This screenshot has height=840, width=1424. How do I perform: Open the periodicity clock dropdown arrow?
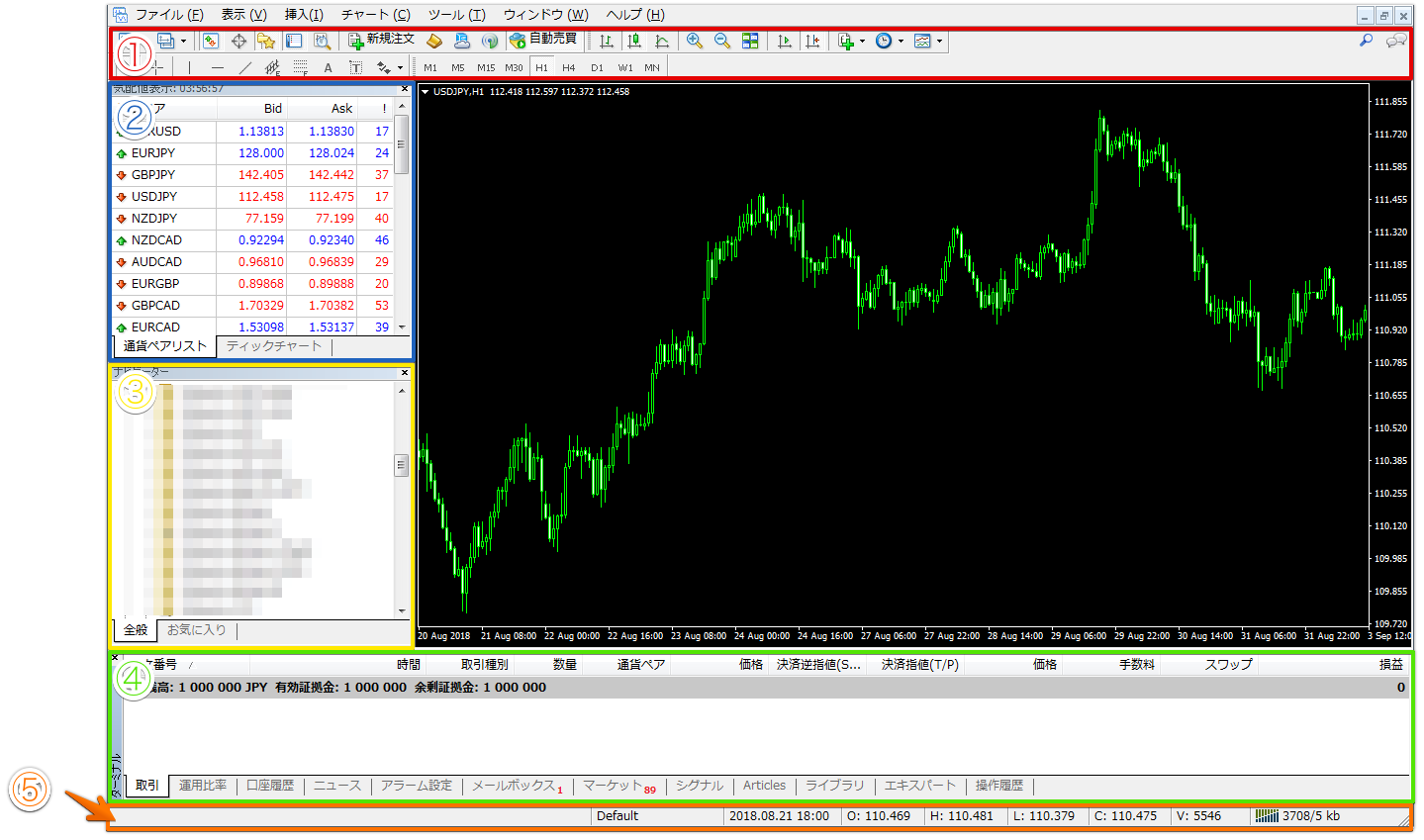click(x=901, y=42)
